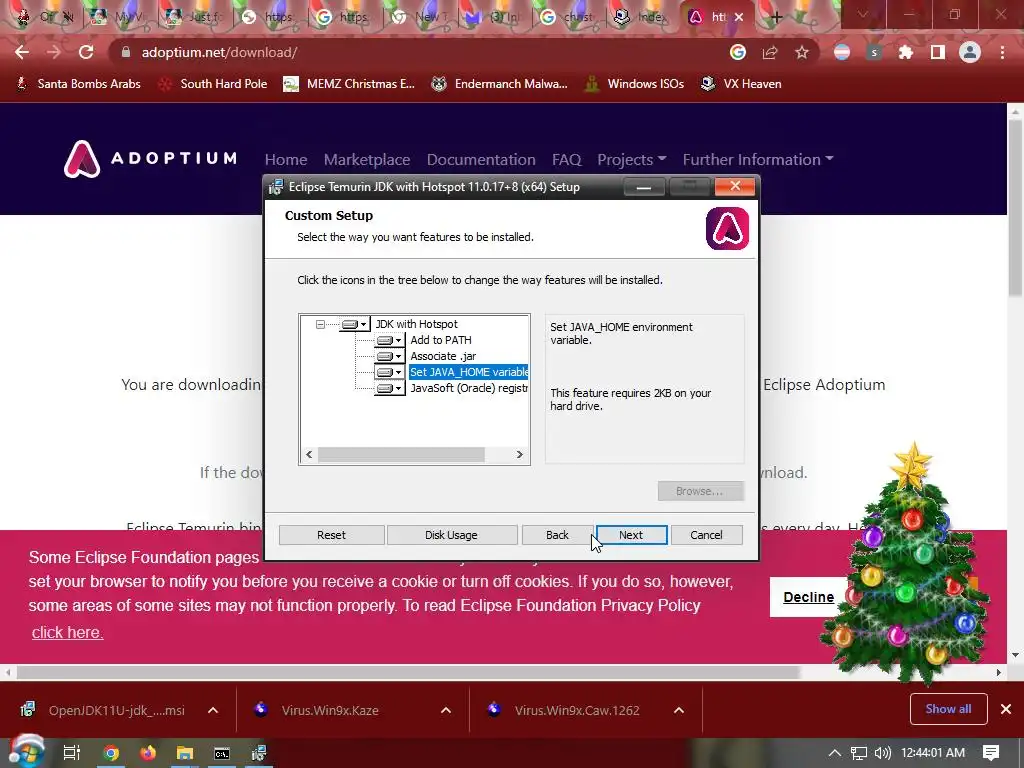Screen dimensions: 1024x768
Task: Click the striped flag extension icon
Action: (x=842, y=52)
